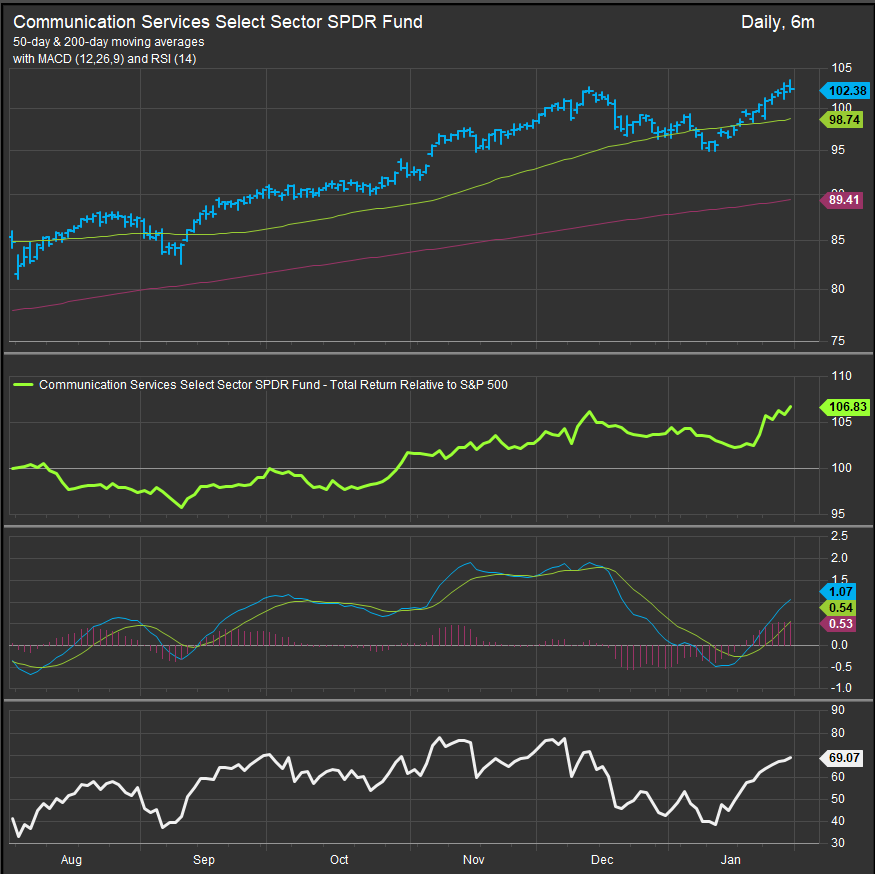
Task: Click the chart title Communication Services Select Sector SPDR Fund
Action: pos(218,22)
